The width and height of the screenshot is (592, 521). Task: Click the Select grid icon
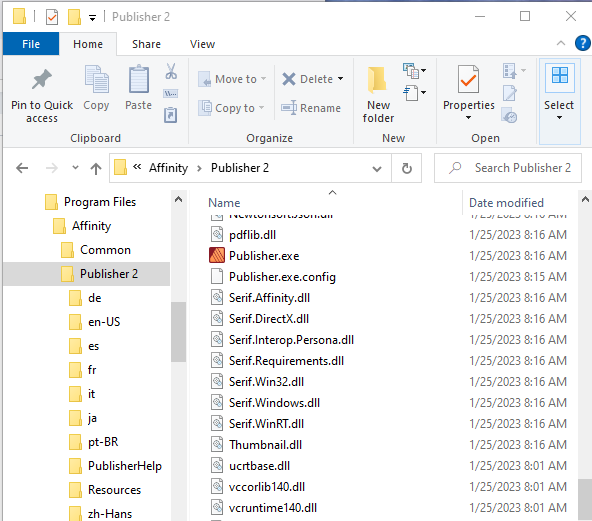pos(560,75)
